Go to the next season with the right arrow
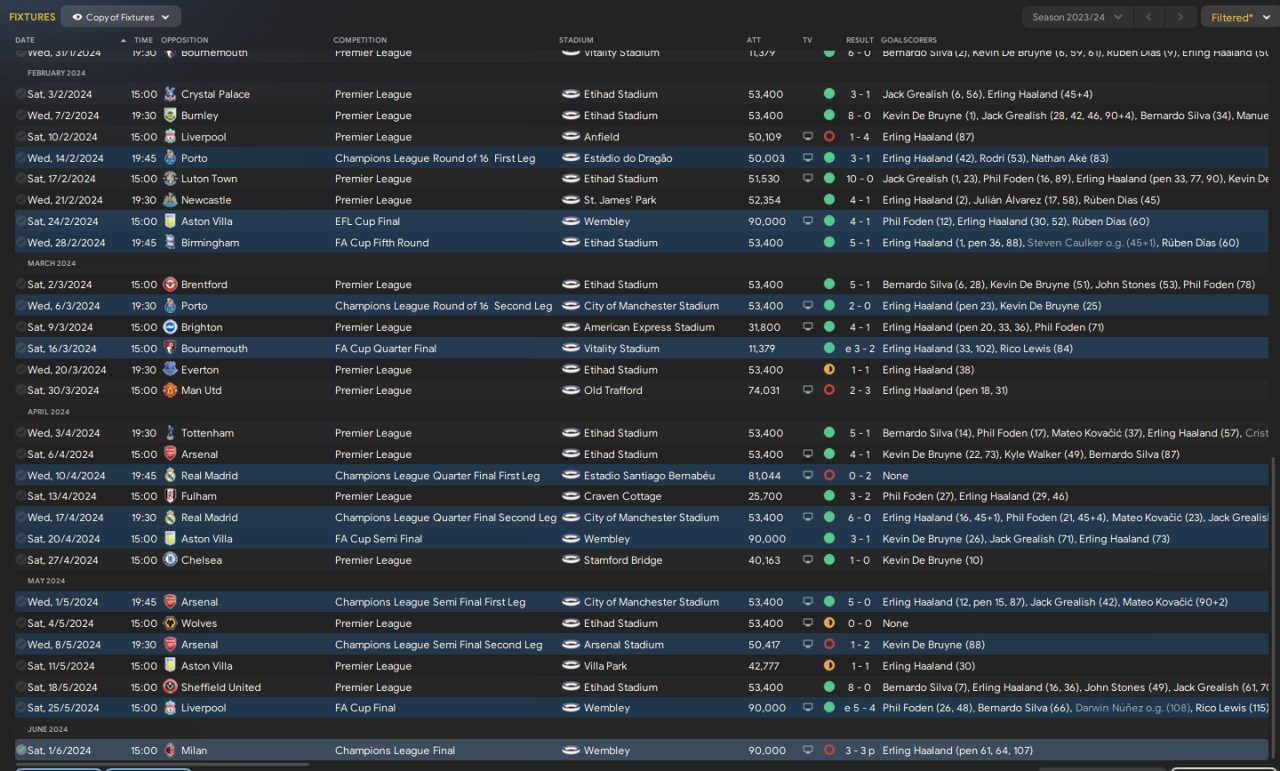 (1181, 17)
